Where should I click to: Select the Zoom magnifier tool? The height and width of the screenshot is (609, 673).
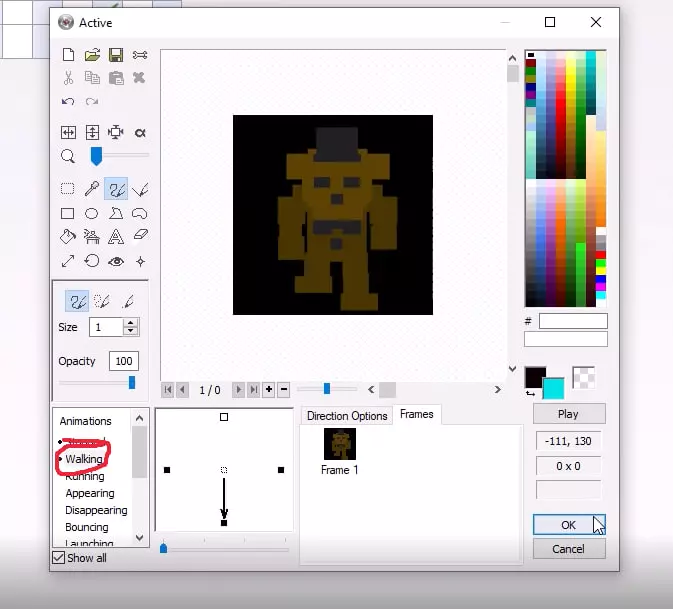(68, 156)
